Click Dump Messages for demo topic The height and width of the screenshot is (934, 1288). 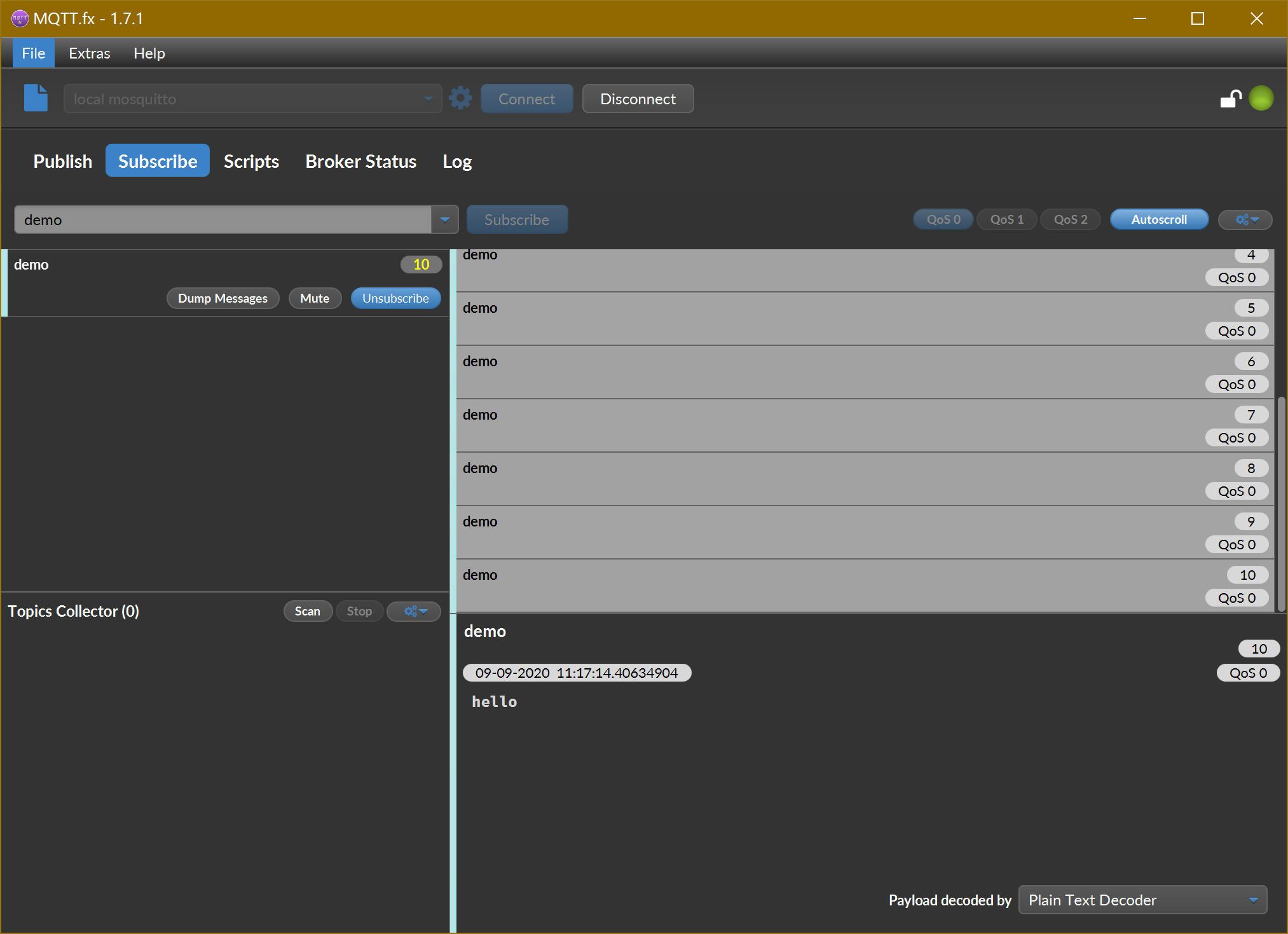(223, 298)
